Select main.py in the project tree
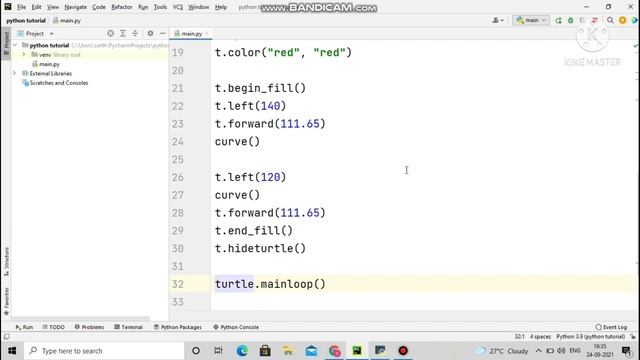The image size is (640, 360). pos(49,64)
